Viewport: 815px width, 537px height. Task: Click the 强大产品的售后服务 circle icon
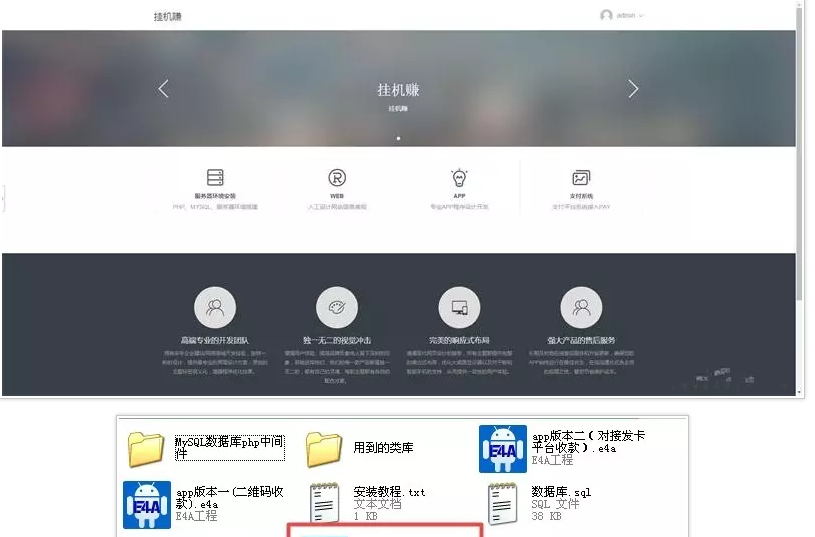(581, 307)
